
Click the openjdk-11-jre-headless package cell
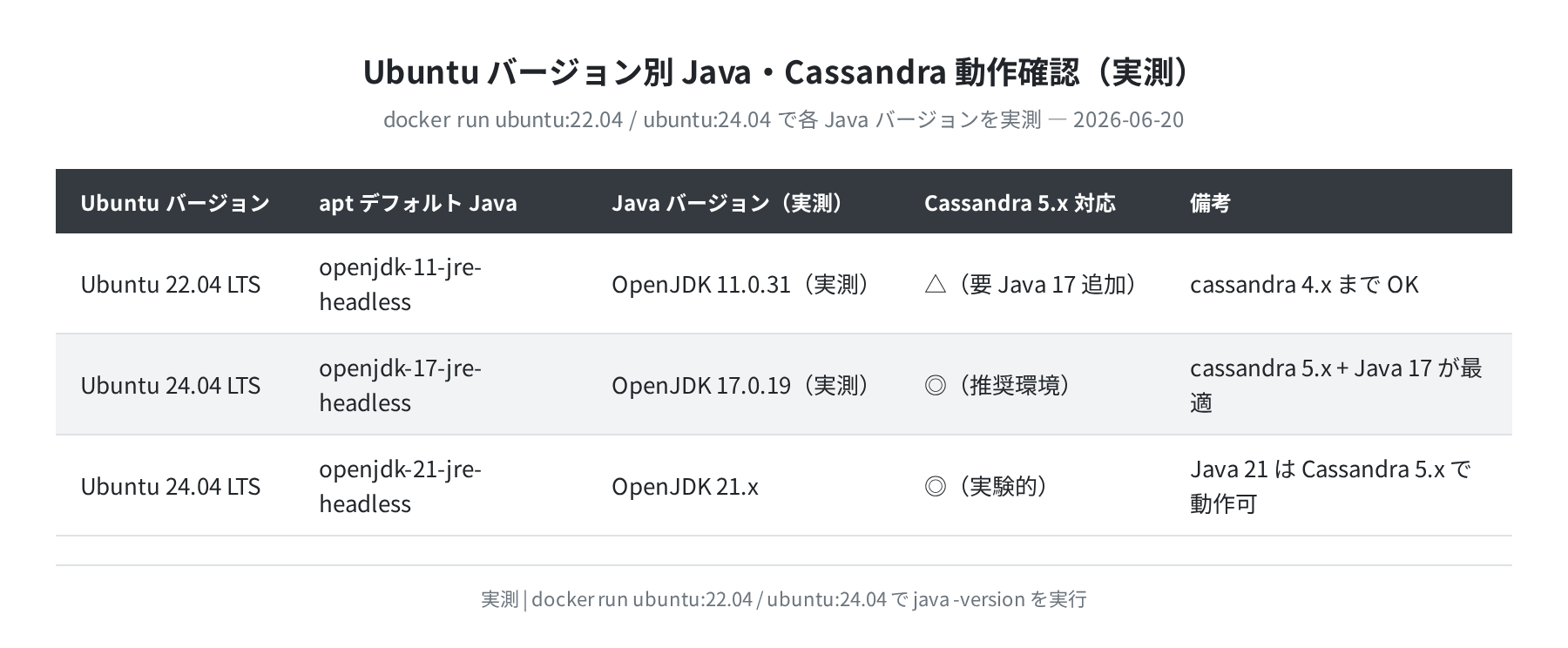pos(401,284)
